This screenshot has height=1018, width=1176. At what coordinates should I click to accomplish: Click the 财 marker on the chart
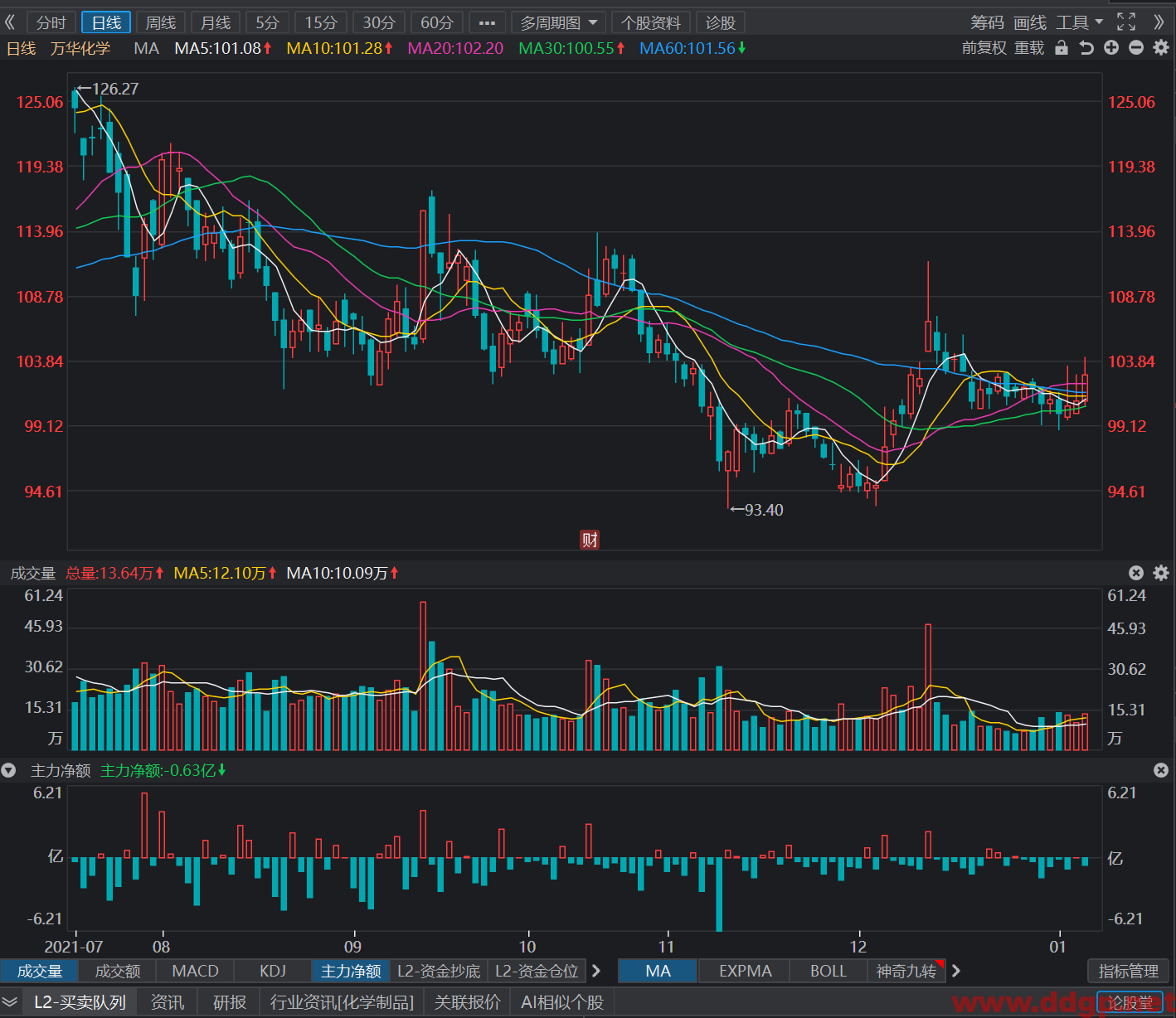click(x=590, y=540)
